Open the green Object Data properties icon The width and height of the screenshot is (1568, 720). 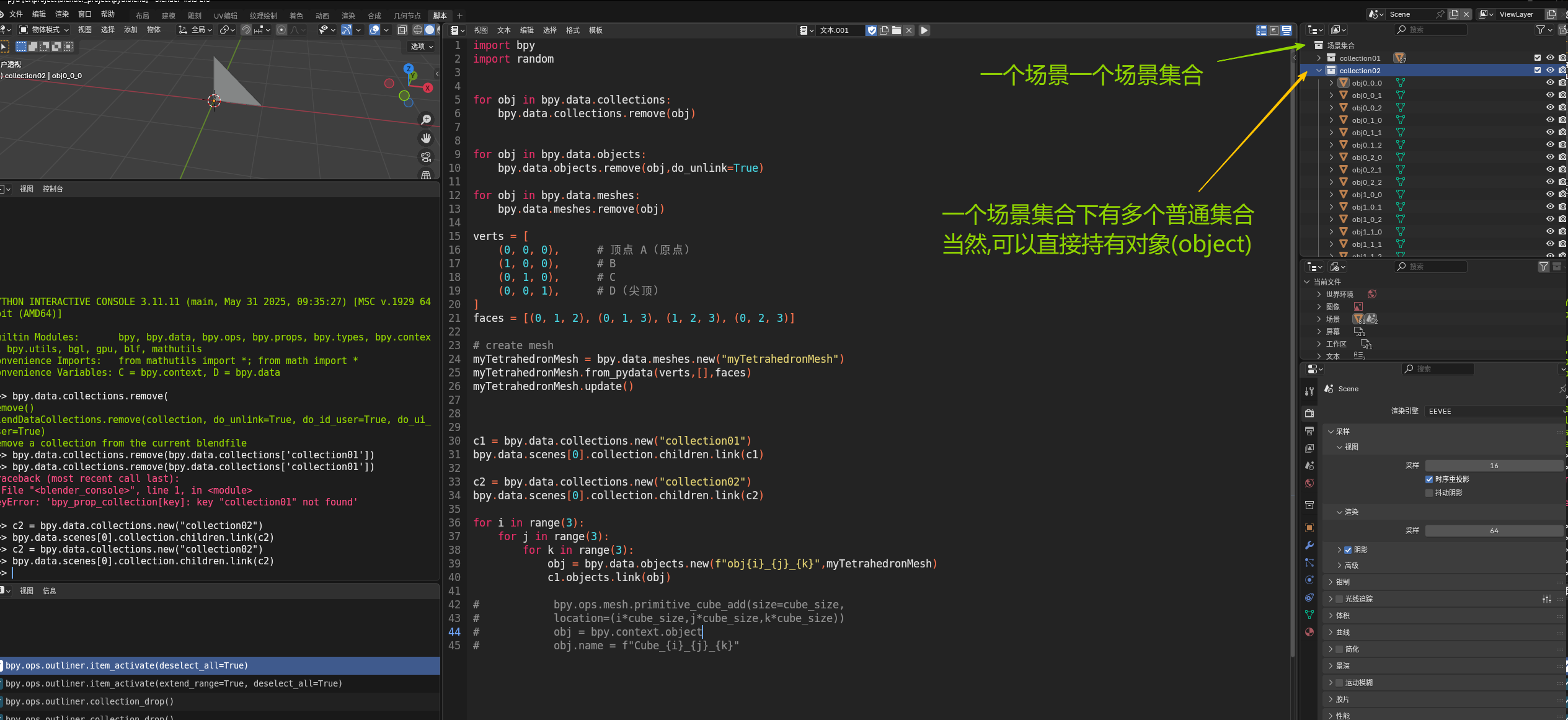click(x=1309, y=615)
